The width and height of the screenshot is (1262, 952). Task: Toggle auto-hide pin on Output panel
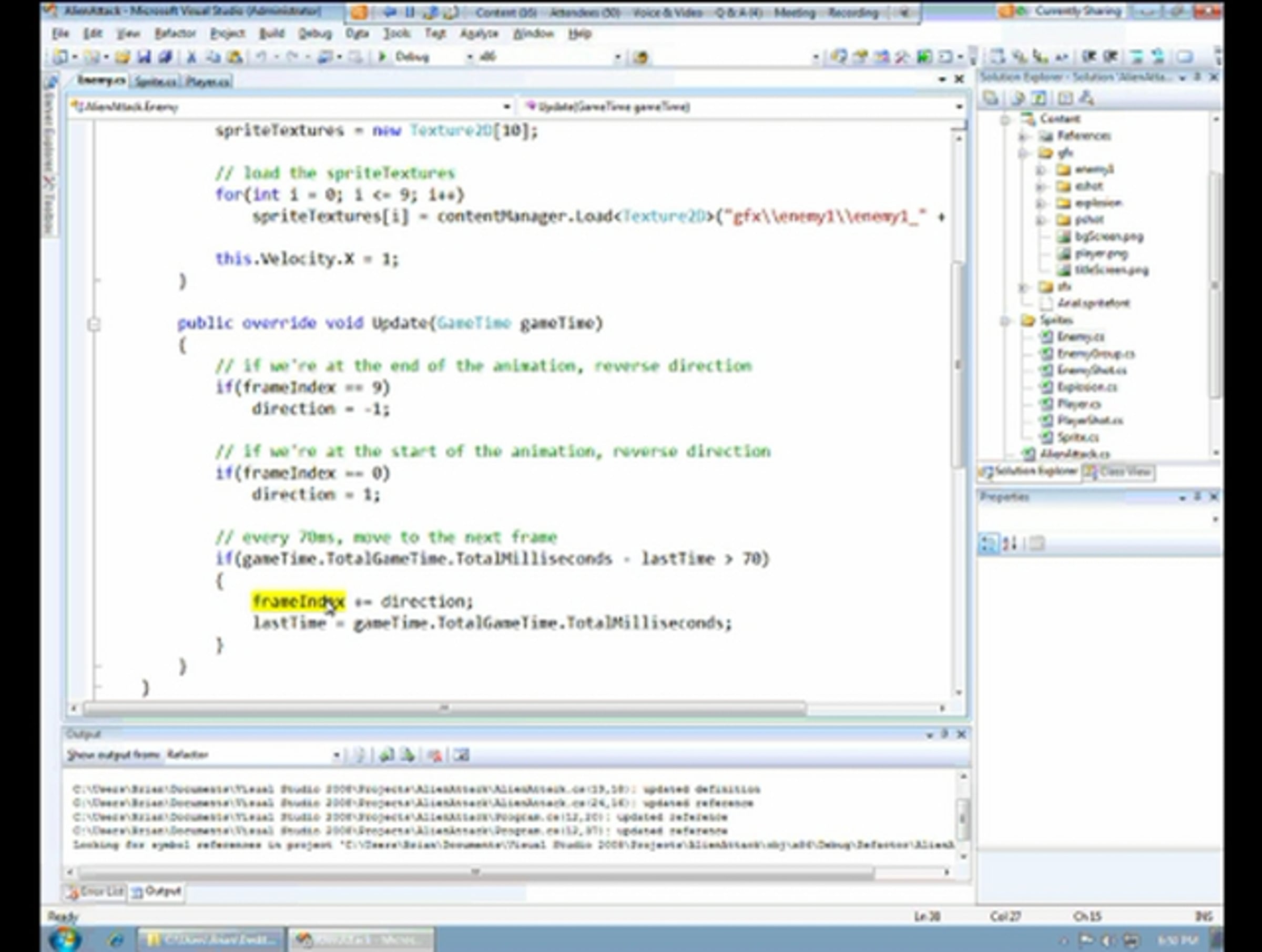944,734
